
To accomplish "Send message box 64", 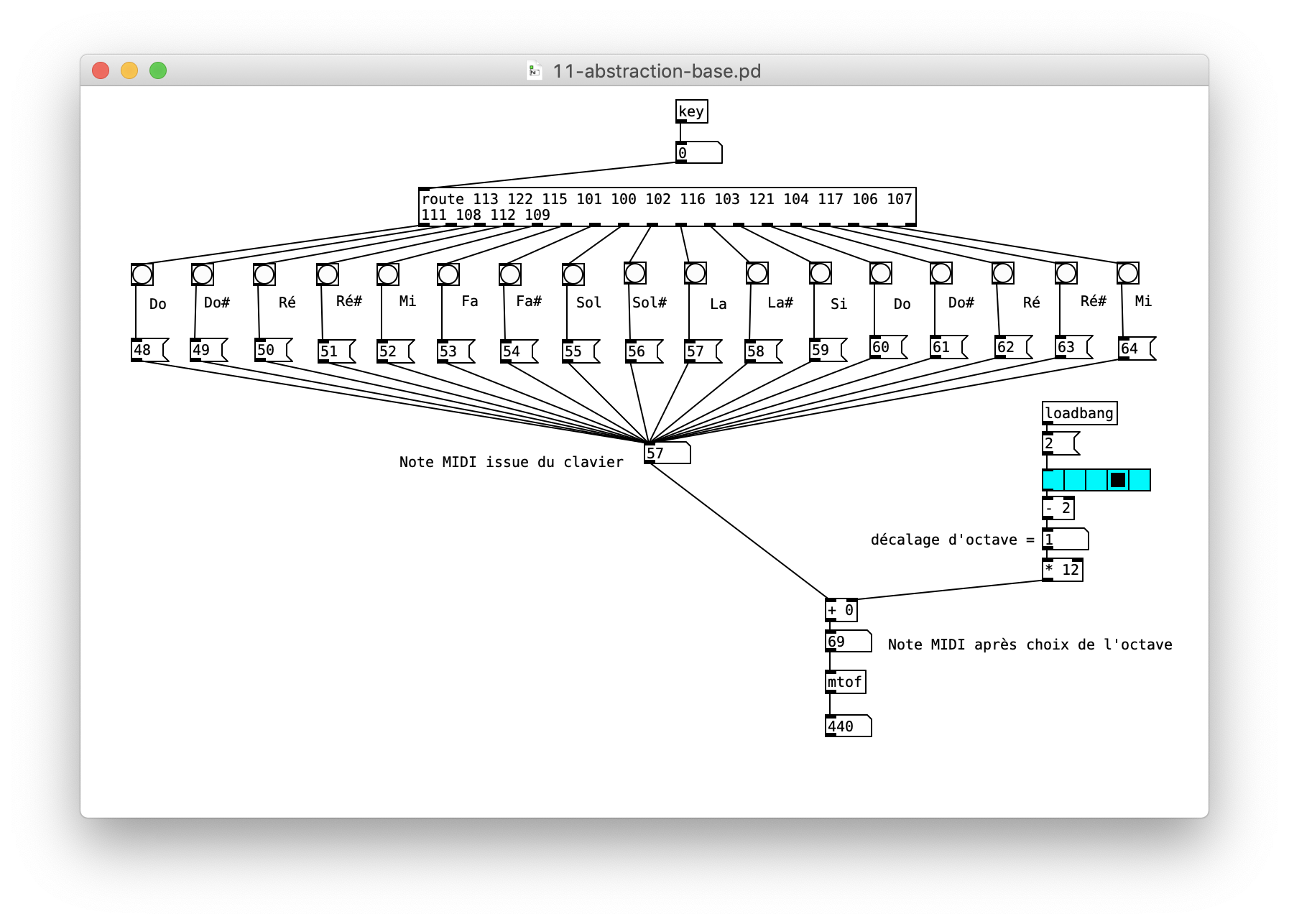I will (1137, 348).
